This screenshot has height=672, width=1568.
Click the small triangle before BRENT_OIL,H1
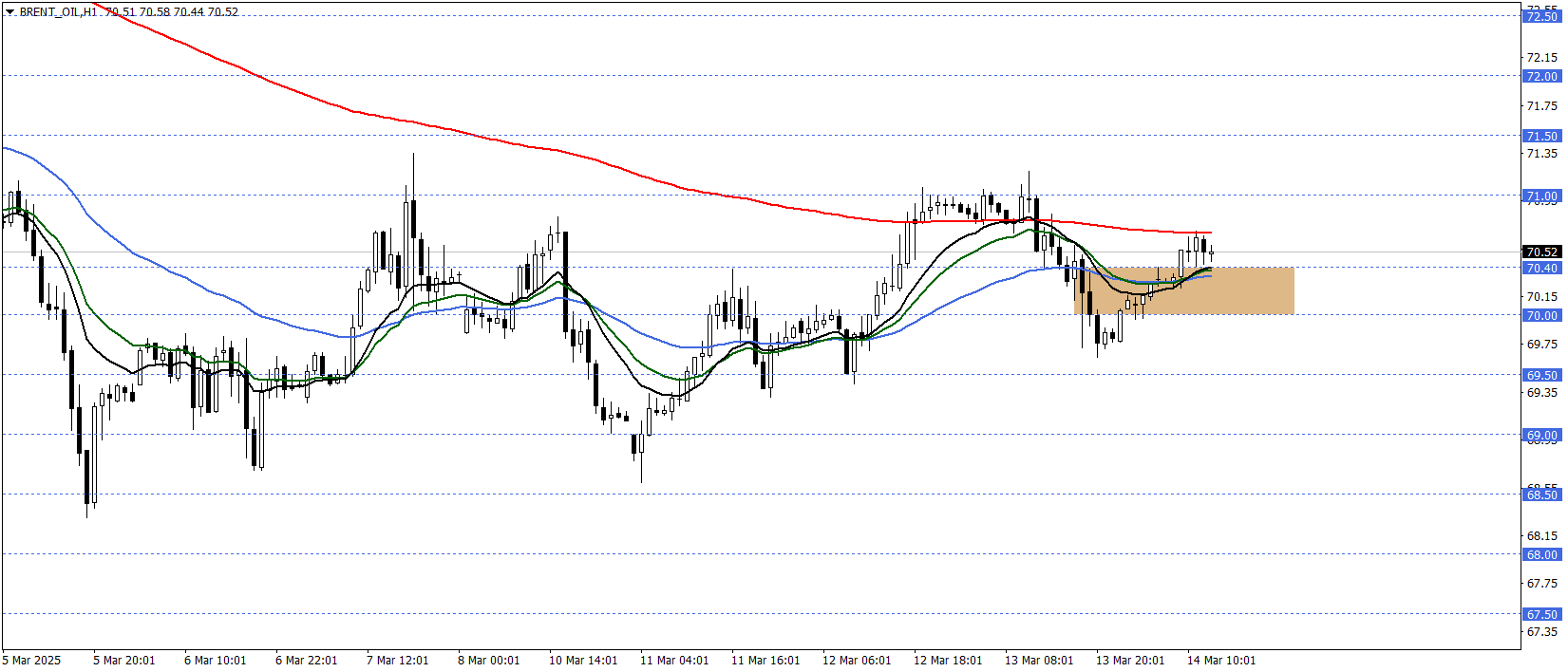pyautogui.click(x=9, y=12)
